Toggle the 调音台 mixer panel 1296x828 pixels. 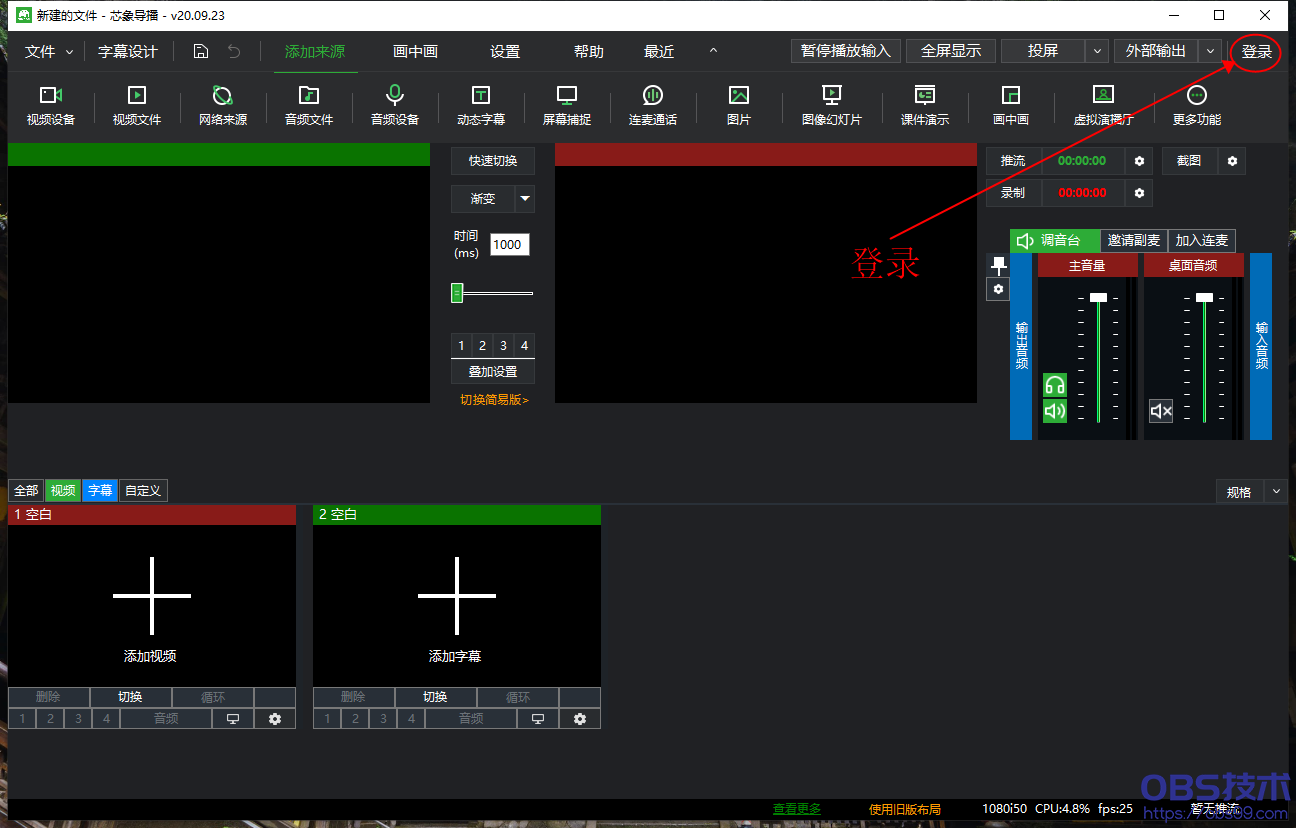coord(1054,240)
